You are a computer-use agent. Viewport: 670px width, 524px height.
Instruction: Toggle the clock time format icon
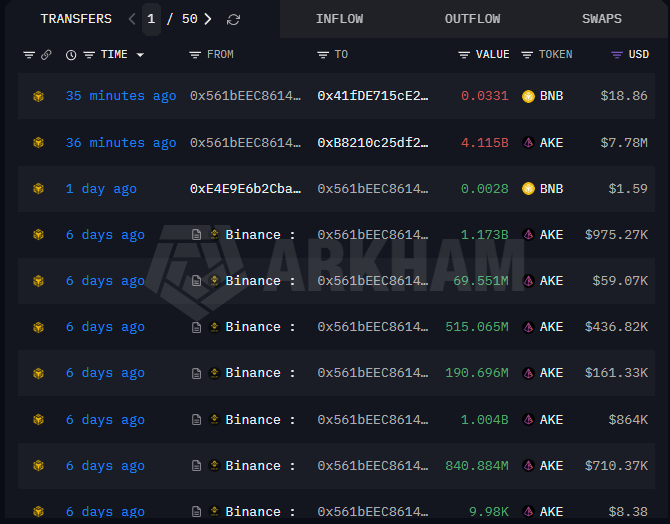71,55
